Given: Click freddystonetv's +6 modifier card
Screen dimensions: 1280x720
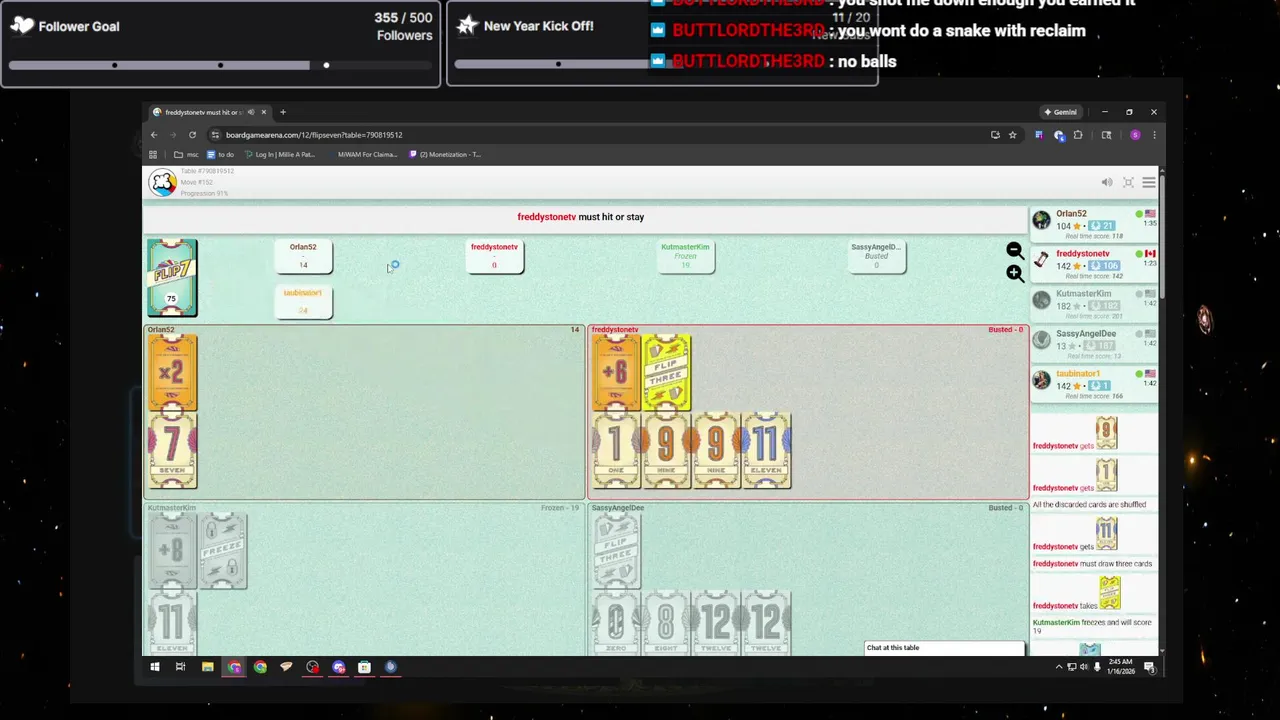Looking at the screenshot, I should (616, 372).
